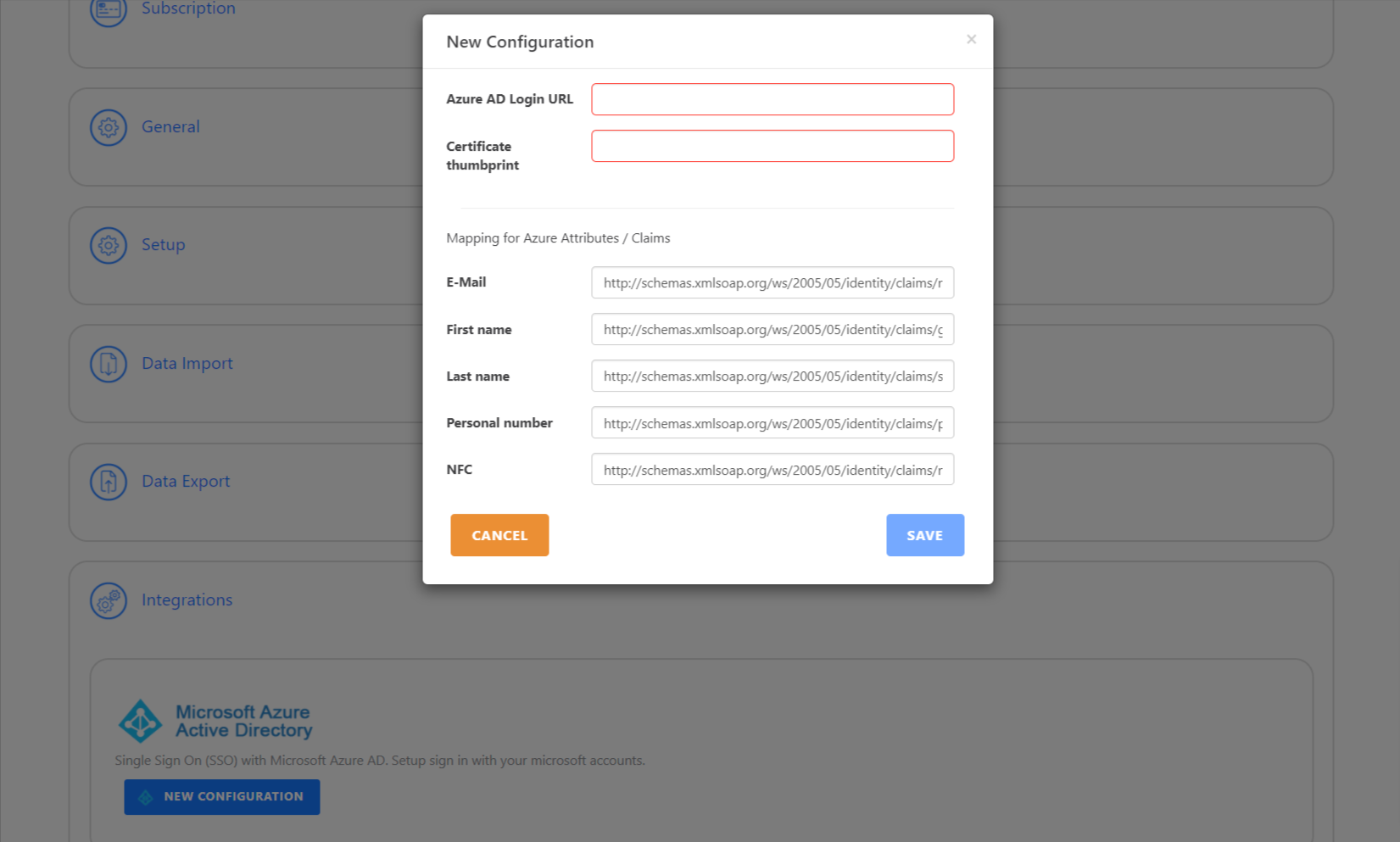Image resolution: width=1400 pixels, height=842 pixels.
Task: Click the Data Import icon
Action: (x=109, y=364)
